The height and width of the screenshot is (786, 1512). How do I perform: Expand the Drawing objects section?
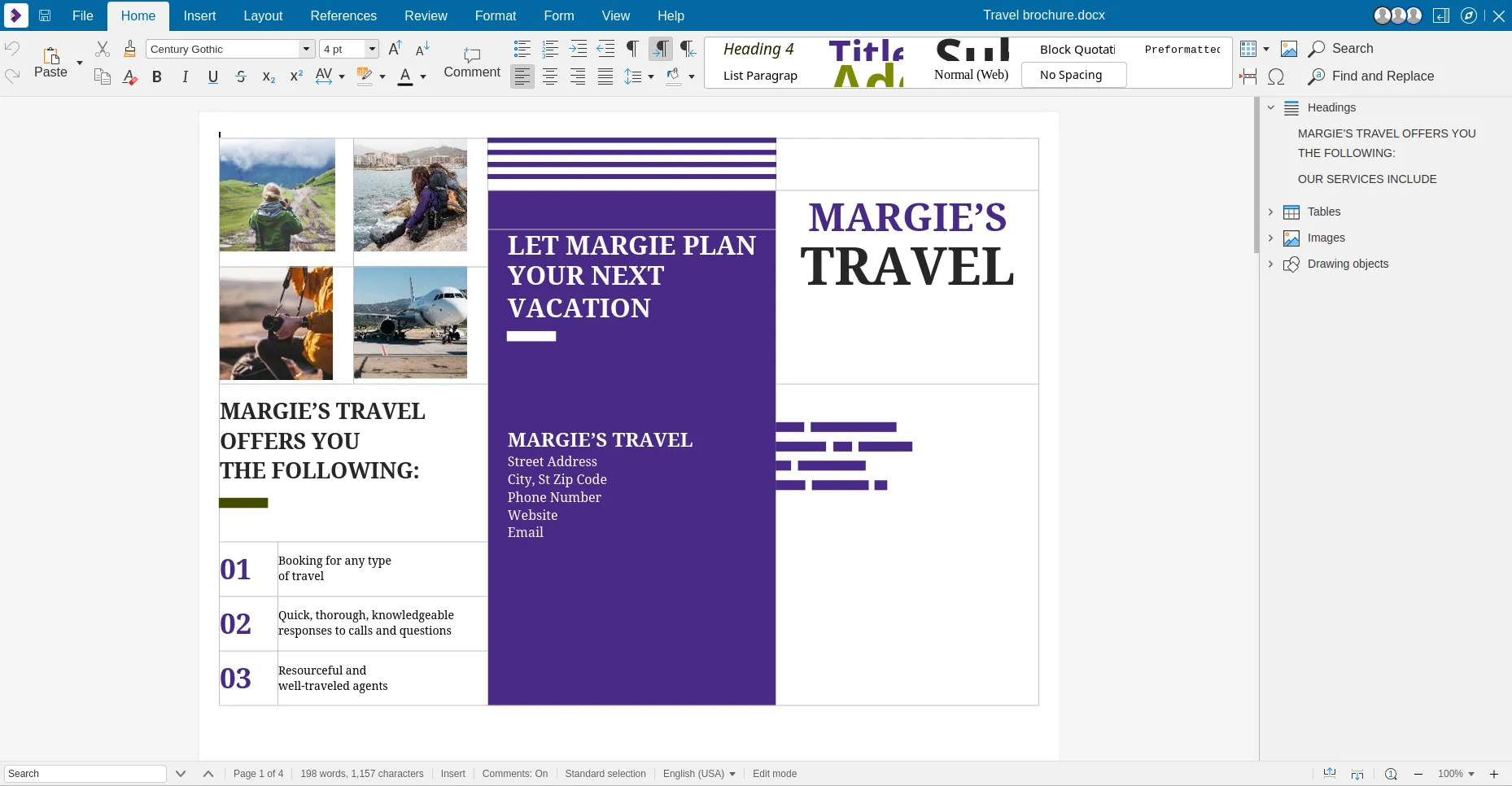coord(1271,264)
